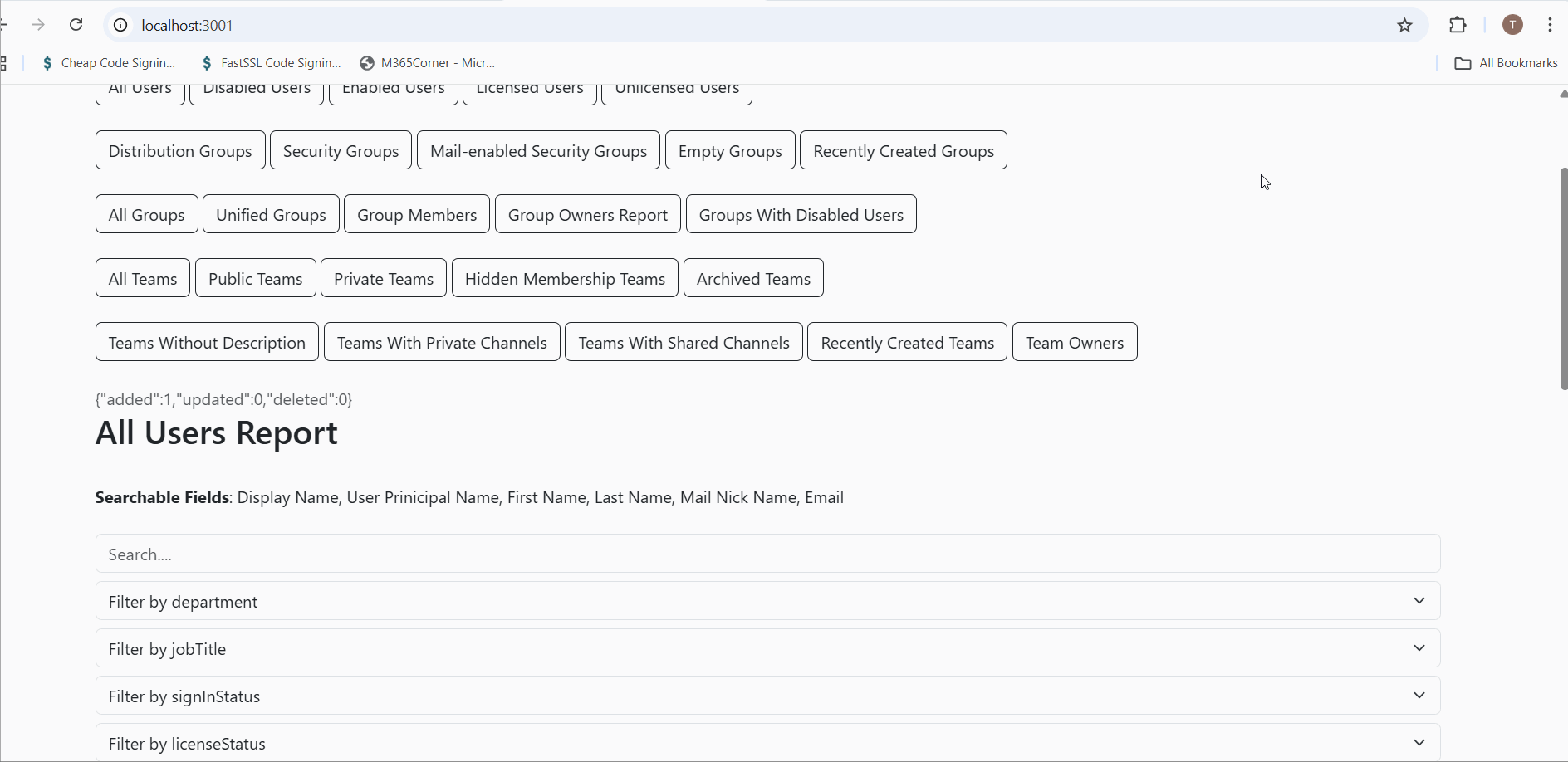This screenshot has height=762, width=1568.
Task: Open the Chrome profile avatar
Action: pyautogui.click(x=1512, y=25)
